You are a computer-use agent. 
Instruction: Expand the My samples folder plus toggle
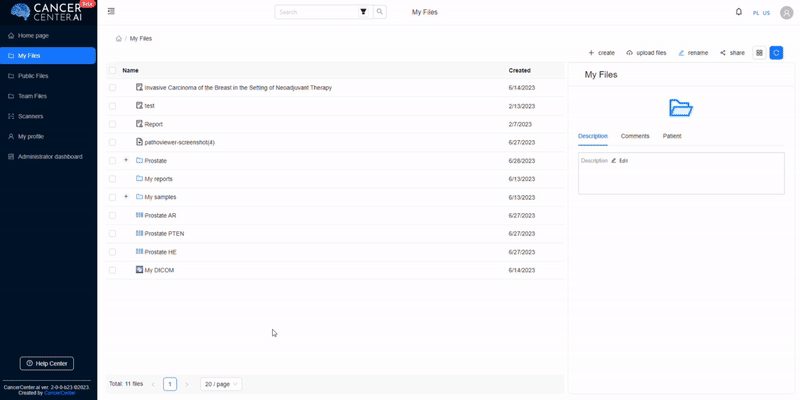pyautogui.click(x=126, y=196)
